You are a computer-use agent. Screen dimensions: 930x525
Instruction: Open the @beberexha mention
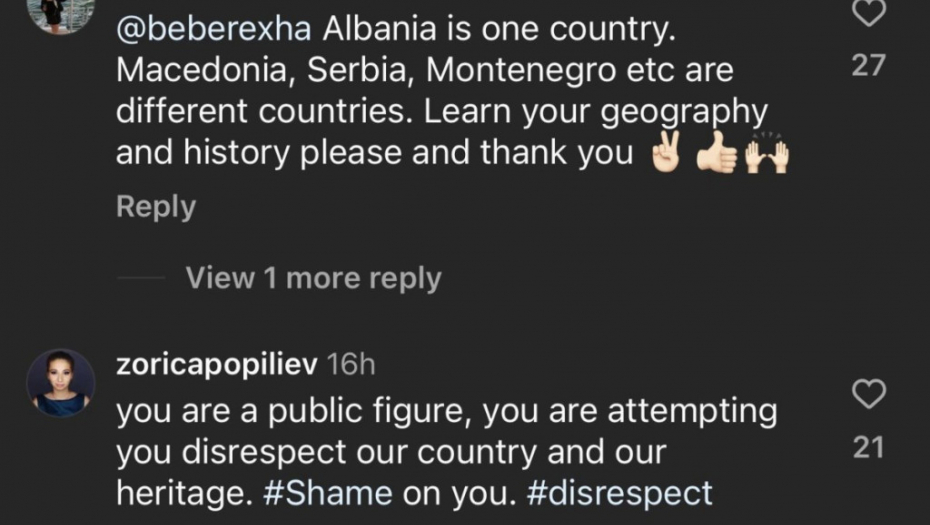tap(215, 30)
